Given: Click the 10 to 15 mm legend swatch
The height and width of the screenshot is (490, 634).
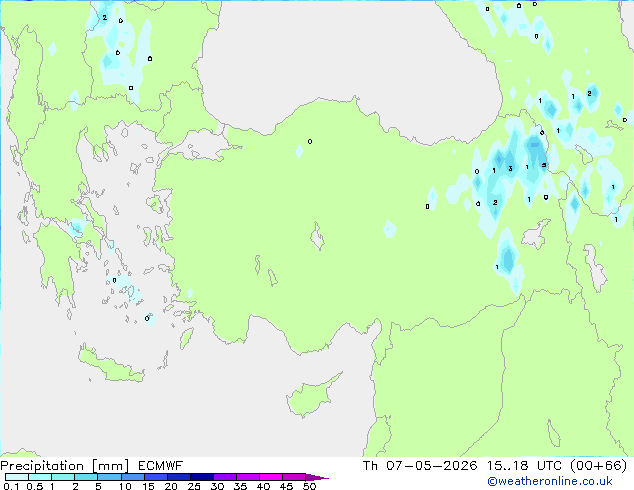Looking at the screenshot, I should point(132,477).
